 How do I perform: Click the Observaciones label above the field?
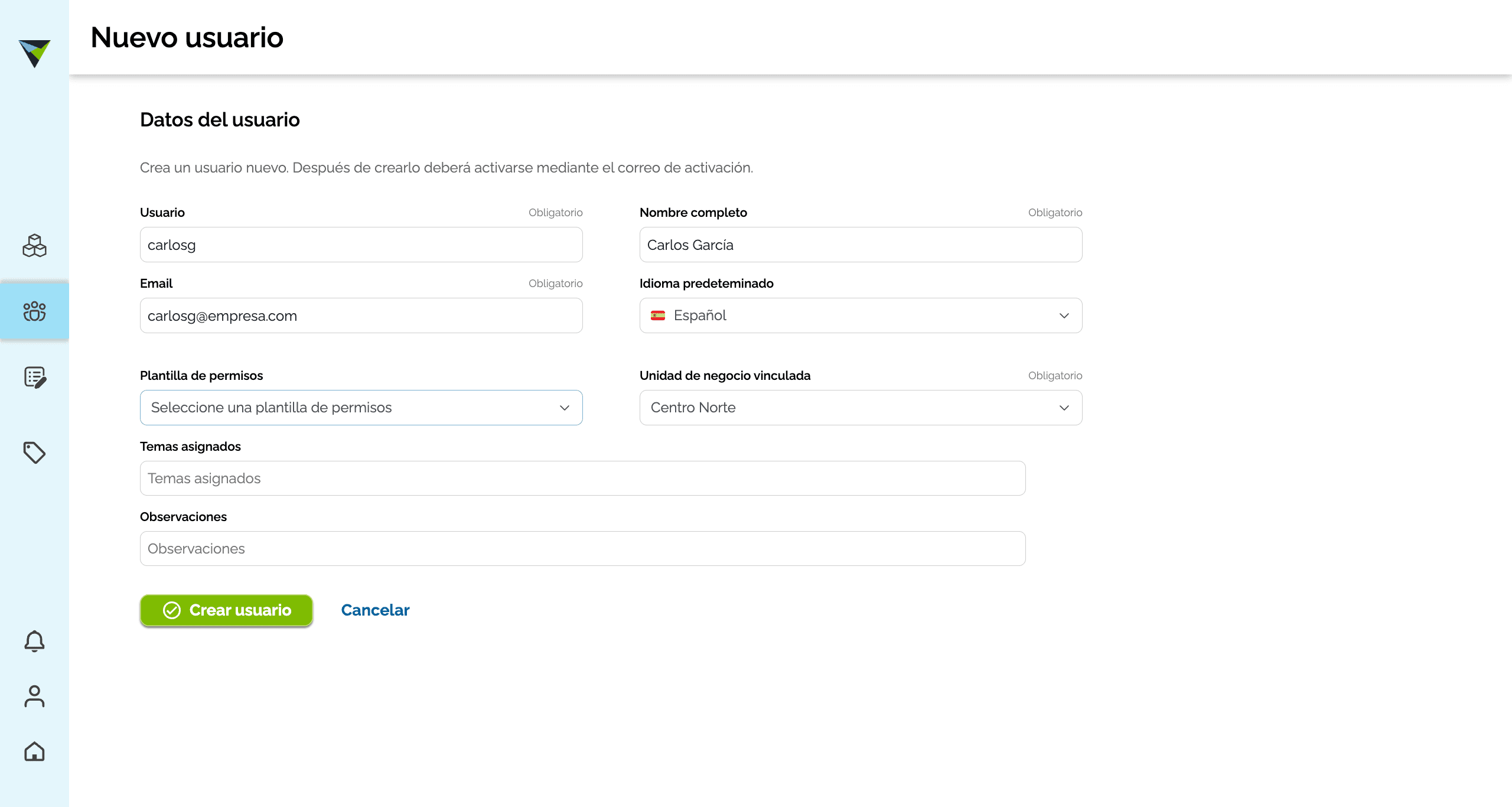(183, 517)
